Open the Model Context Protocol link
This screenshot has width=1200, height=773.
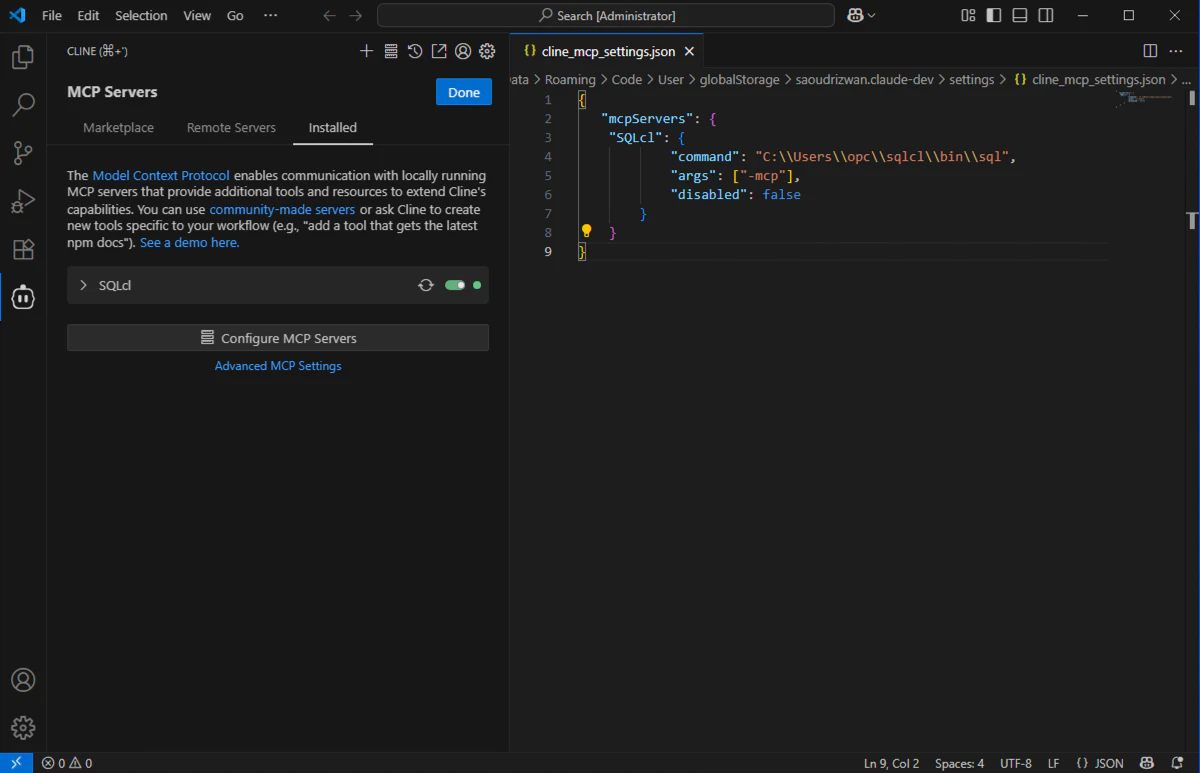coord(161,175)
